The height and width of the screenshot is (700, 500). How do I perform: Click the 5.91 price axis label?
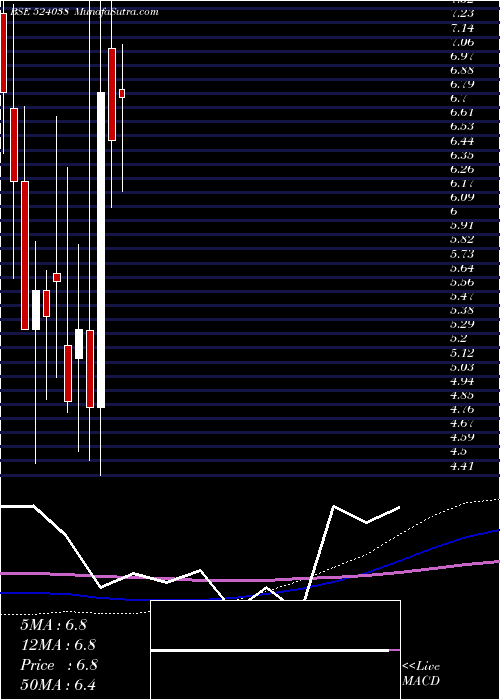462,225
